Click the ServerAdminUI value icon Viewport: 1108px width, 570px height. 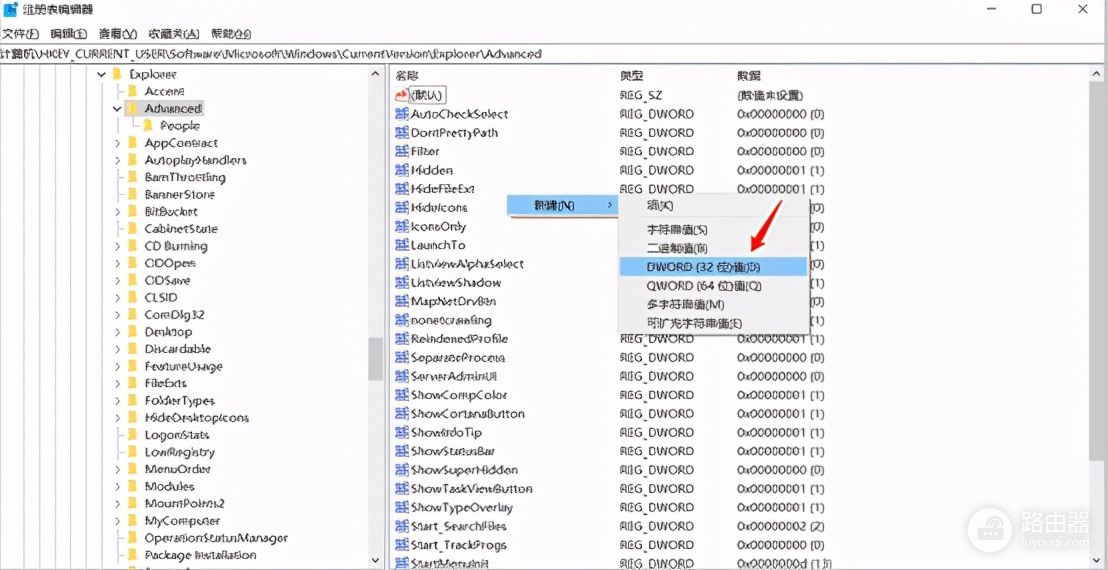point(402,376)
